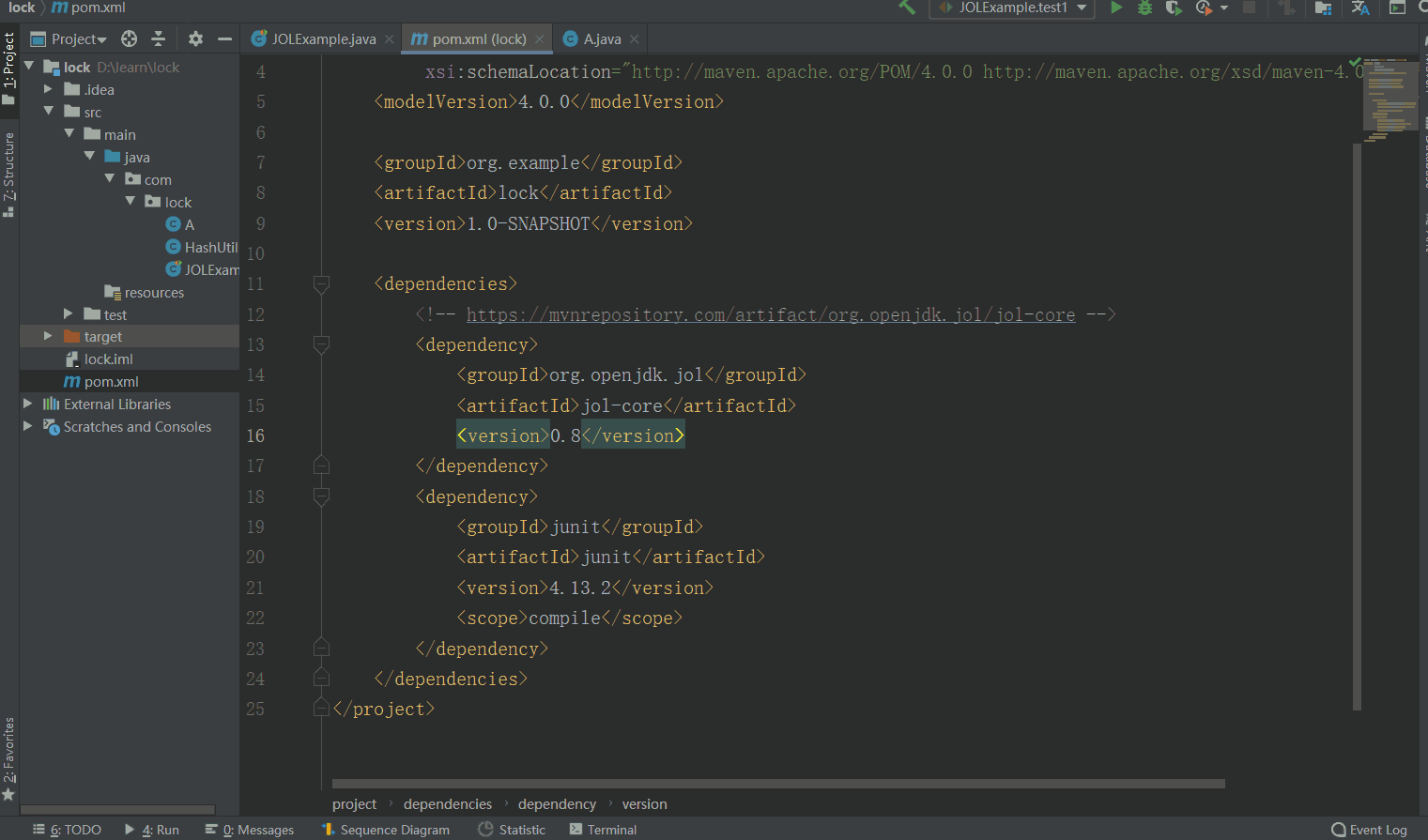The height and width of the screenshot is (840, 1428).
Task: Run the JOLExample.test1 configuration
Action: click(1117, 8)
